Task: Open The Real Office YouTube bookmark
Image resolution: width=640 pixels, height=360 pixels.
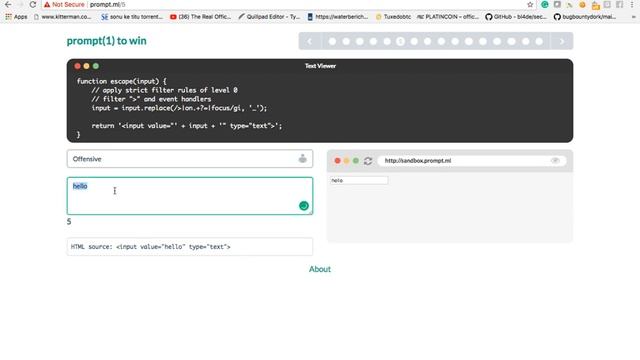Action: click(200, 17)
